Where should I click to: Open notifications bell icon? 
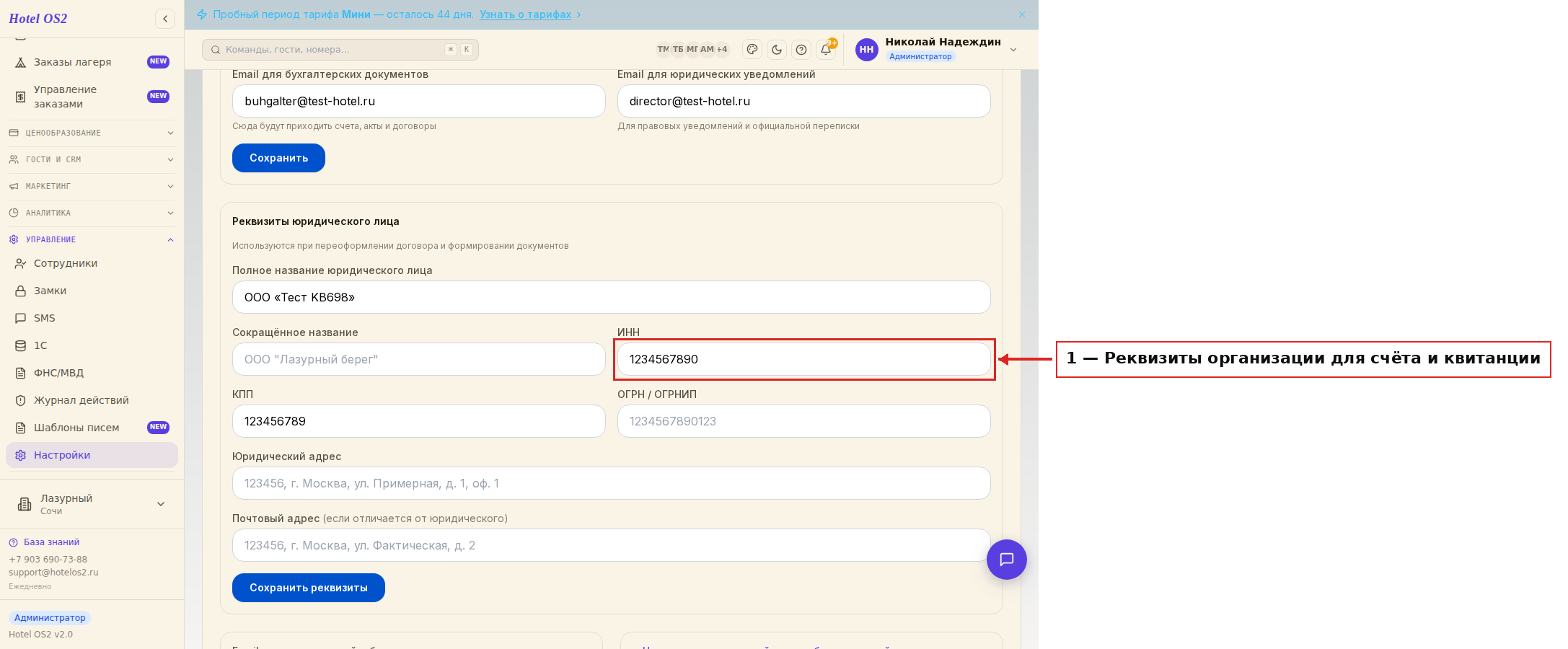[826, 50]
